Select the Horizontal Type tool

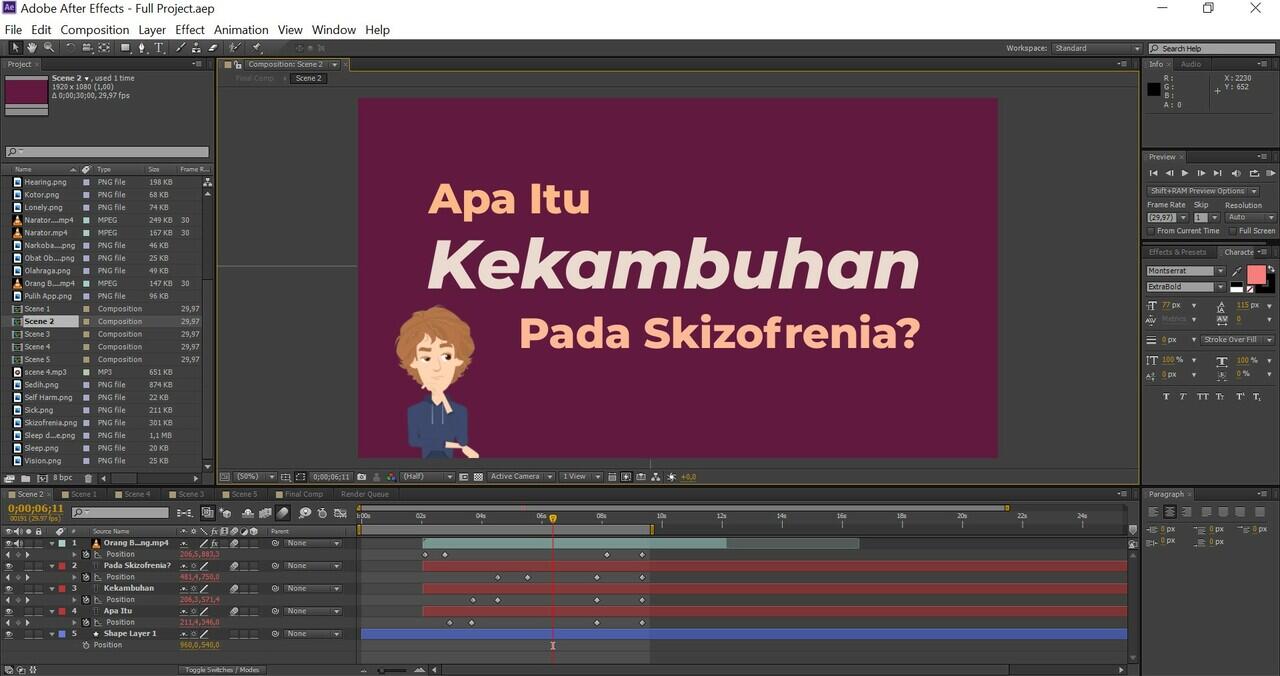(159, 47)
